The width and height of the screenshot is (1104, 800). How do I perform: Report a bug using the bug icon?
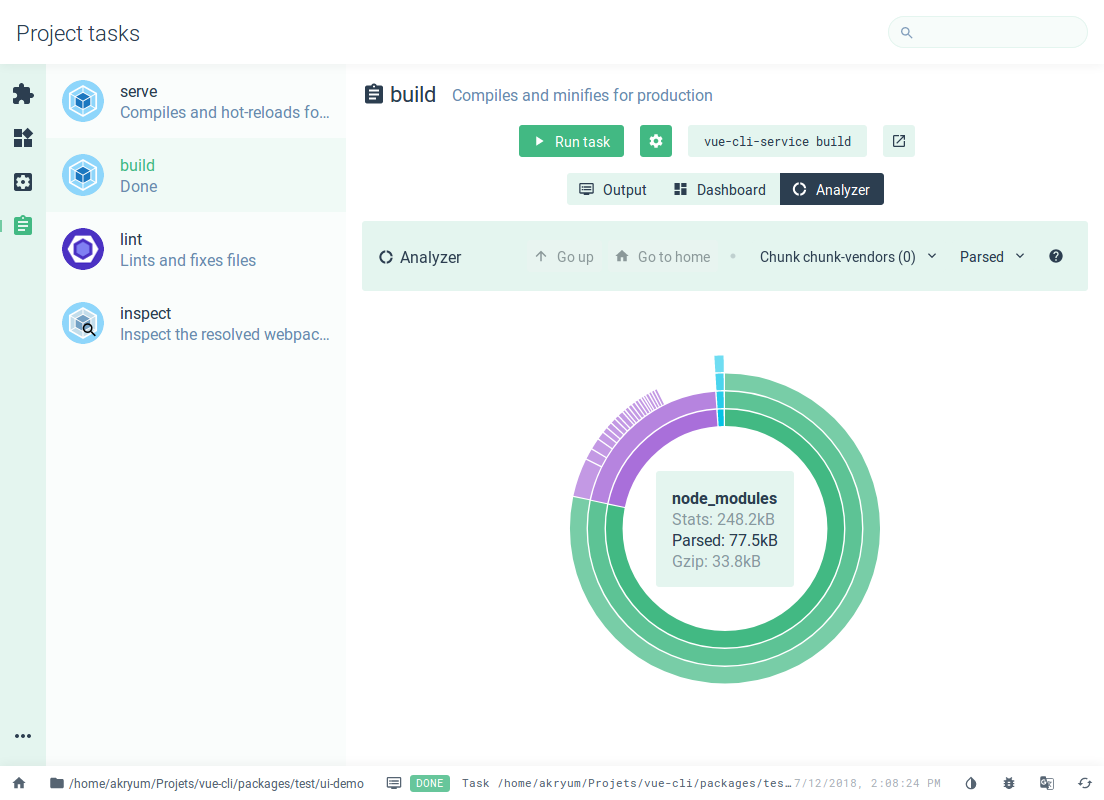1009,783
